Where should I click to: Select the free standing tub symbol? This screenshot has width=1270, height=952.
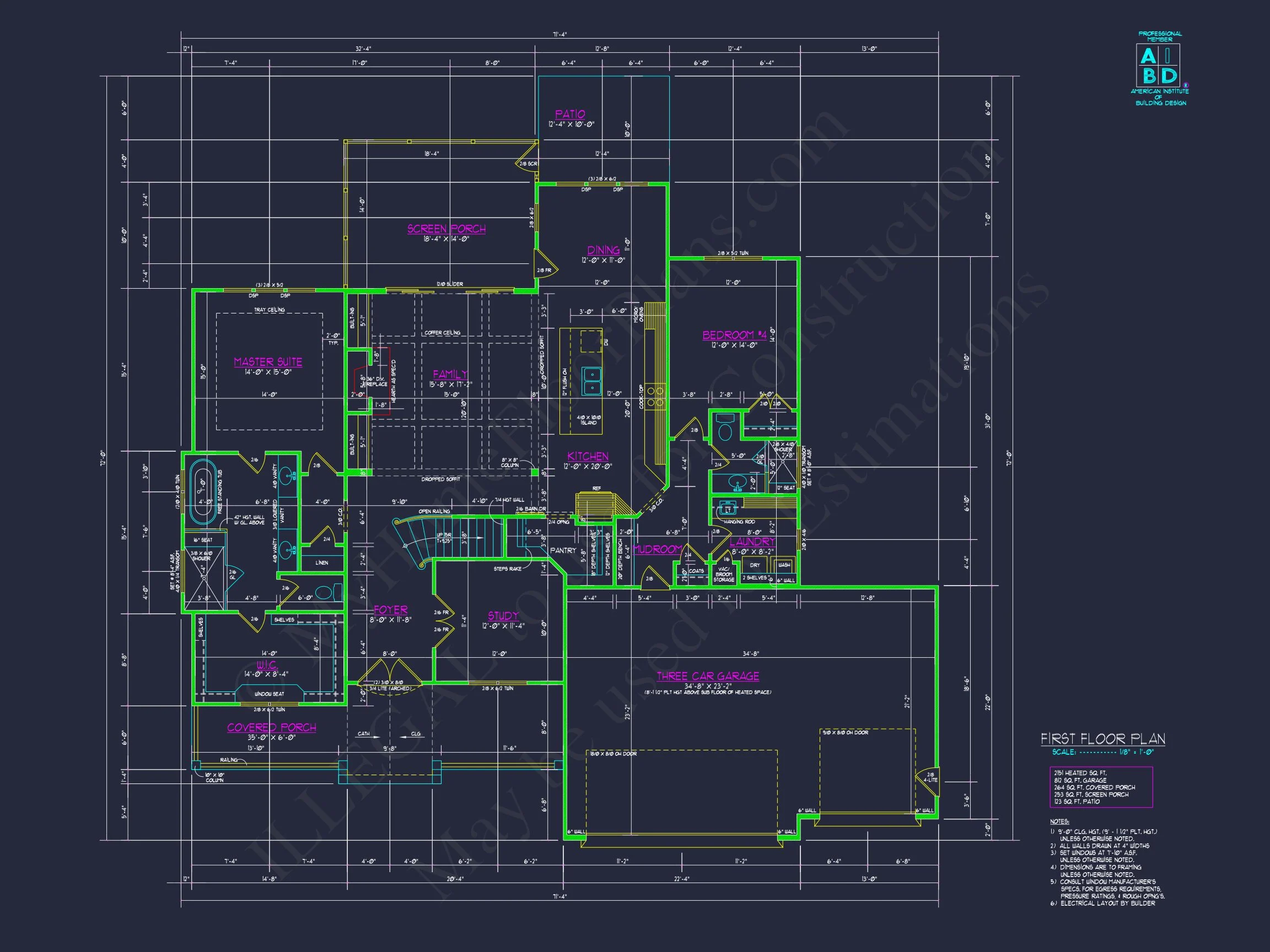pyautogui.click(x=202, y=492)
